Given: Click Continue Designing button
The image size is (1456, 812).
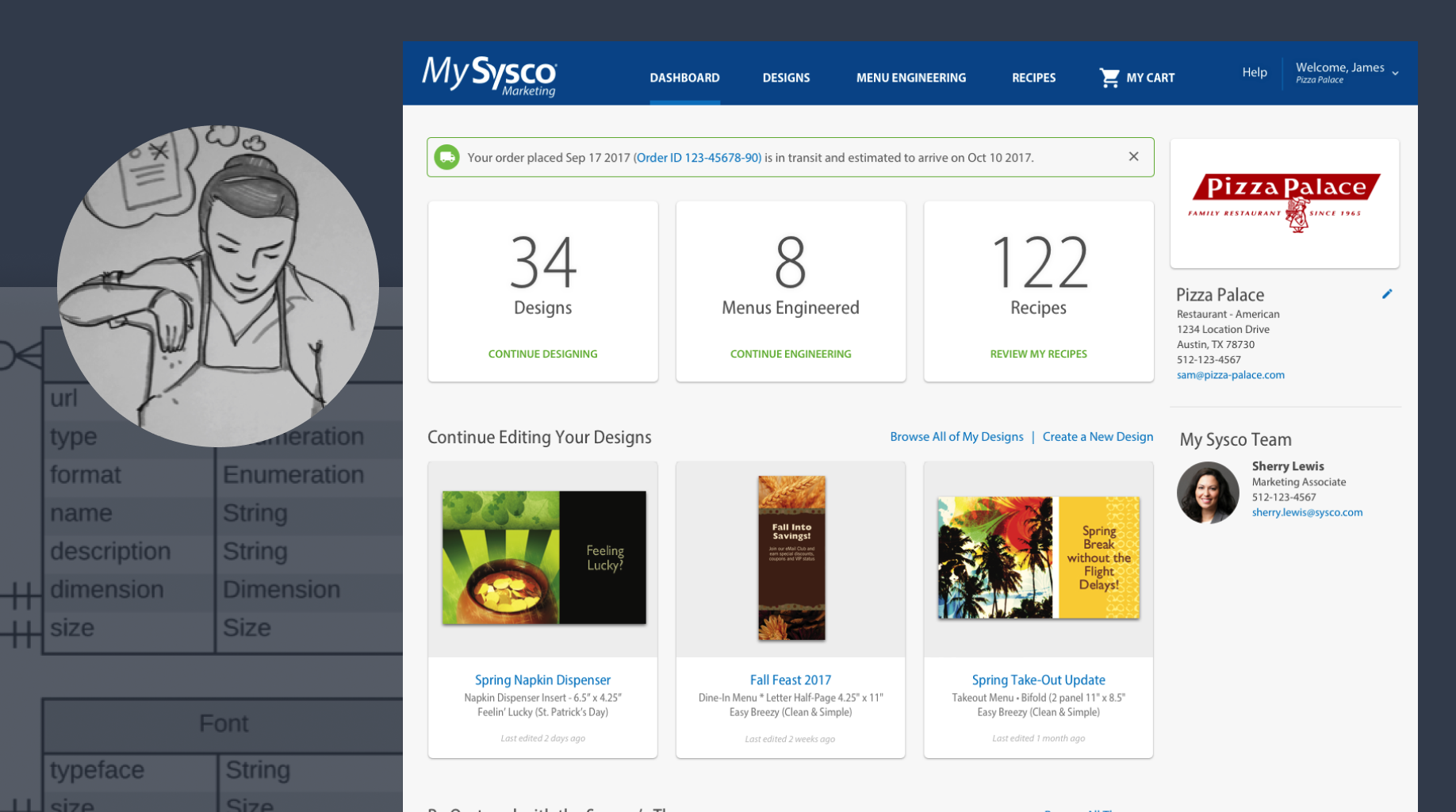Looking at the screenshot, I should [543, 354].
